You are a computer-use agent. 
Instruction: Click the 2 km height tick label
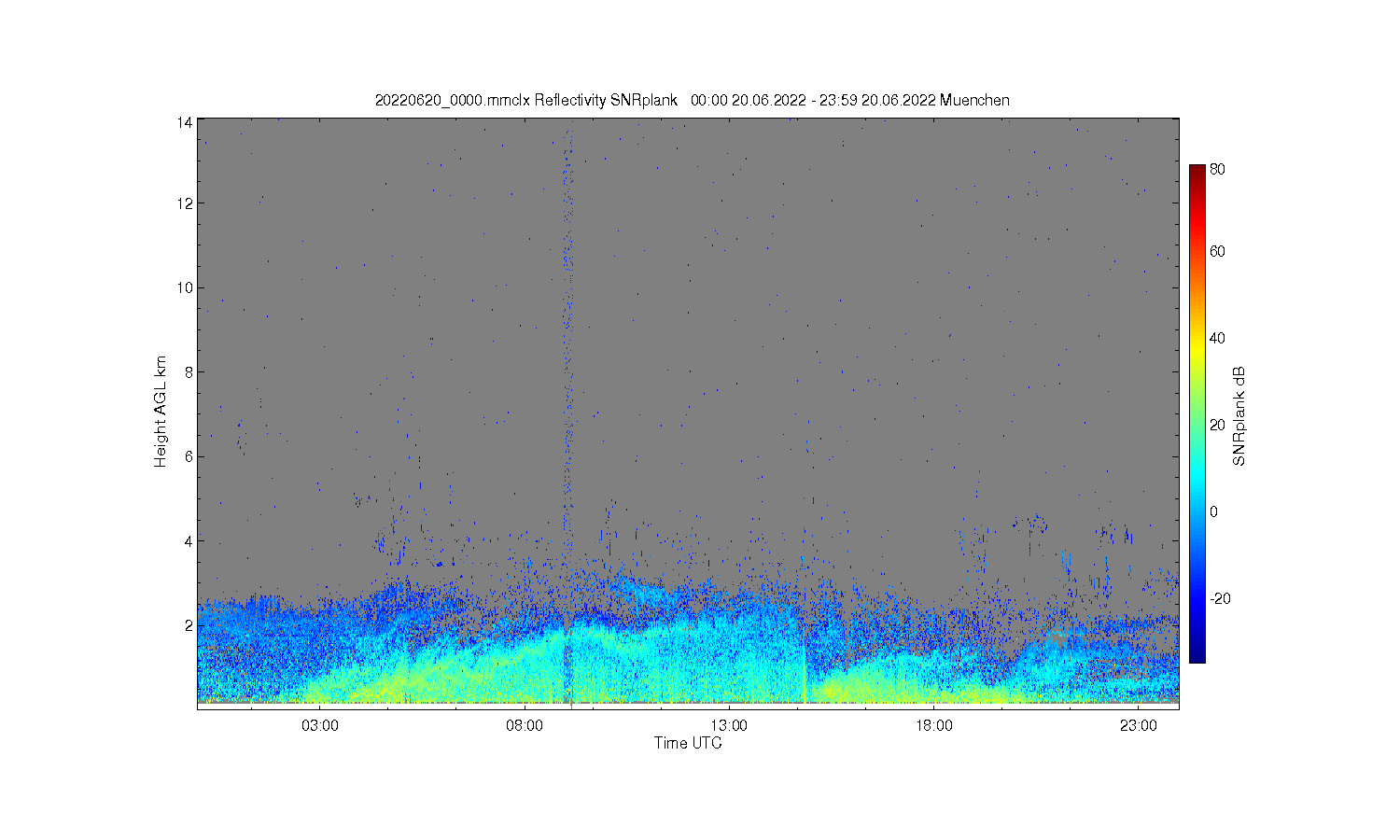point(189,624)
